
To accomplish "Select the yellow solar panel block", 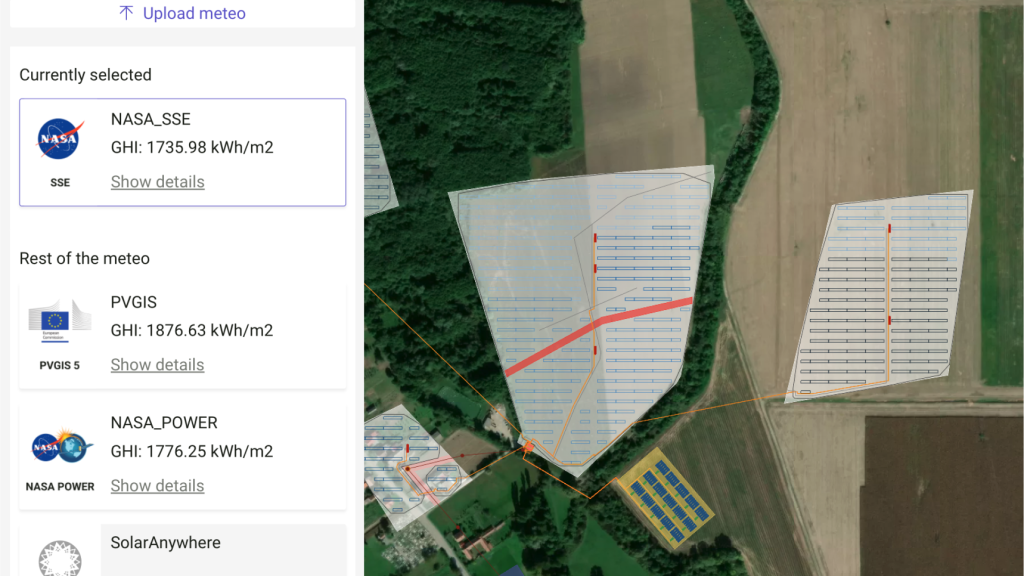I will [x=665, y=496].
